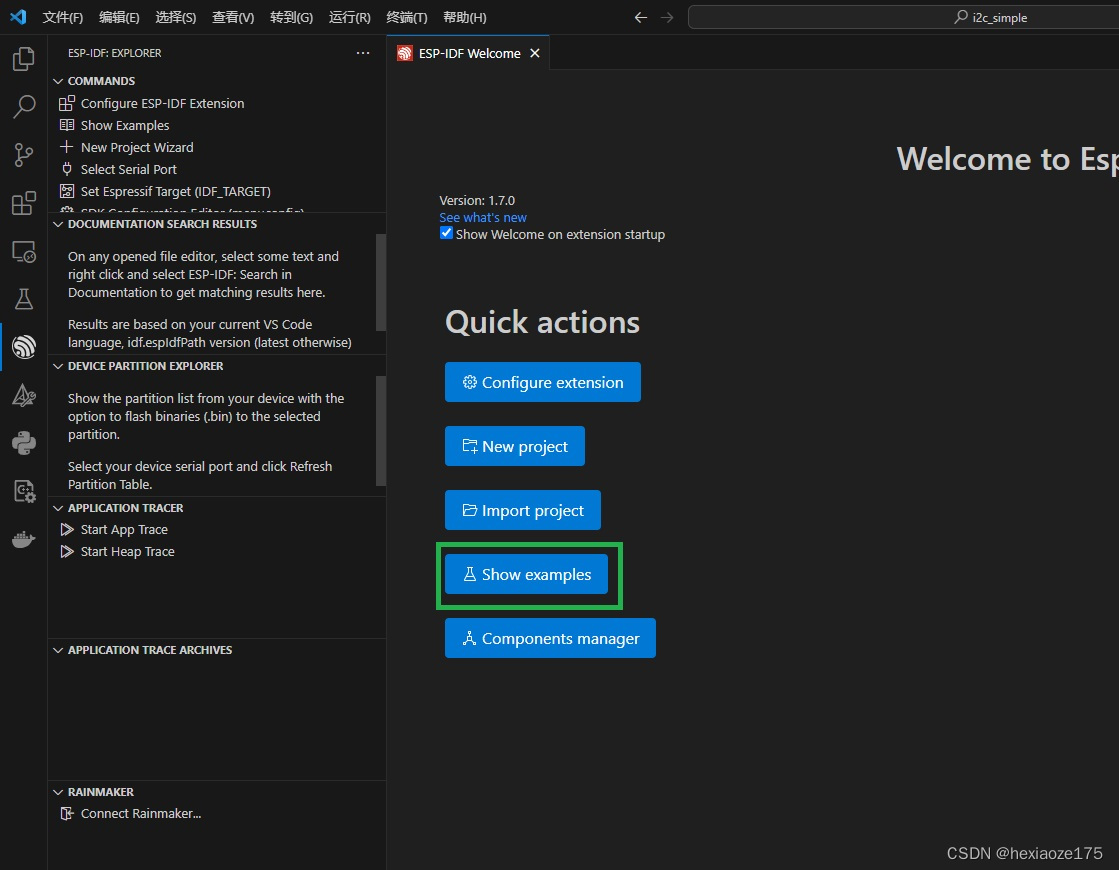Open the Docker whale view
1119x870 pixels.
24,539
